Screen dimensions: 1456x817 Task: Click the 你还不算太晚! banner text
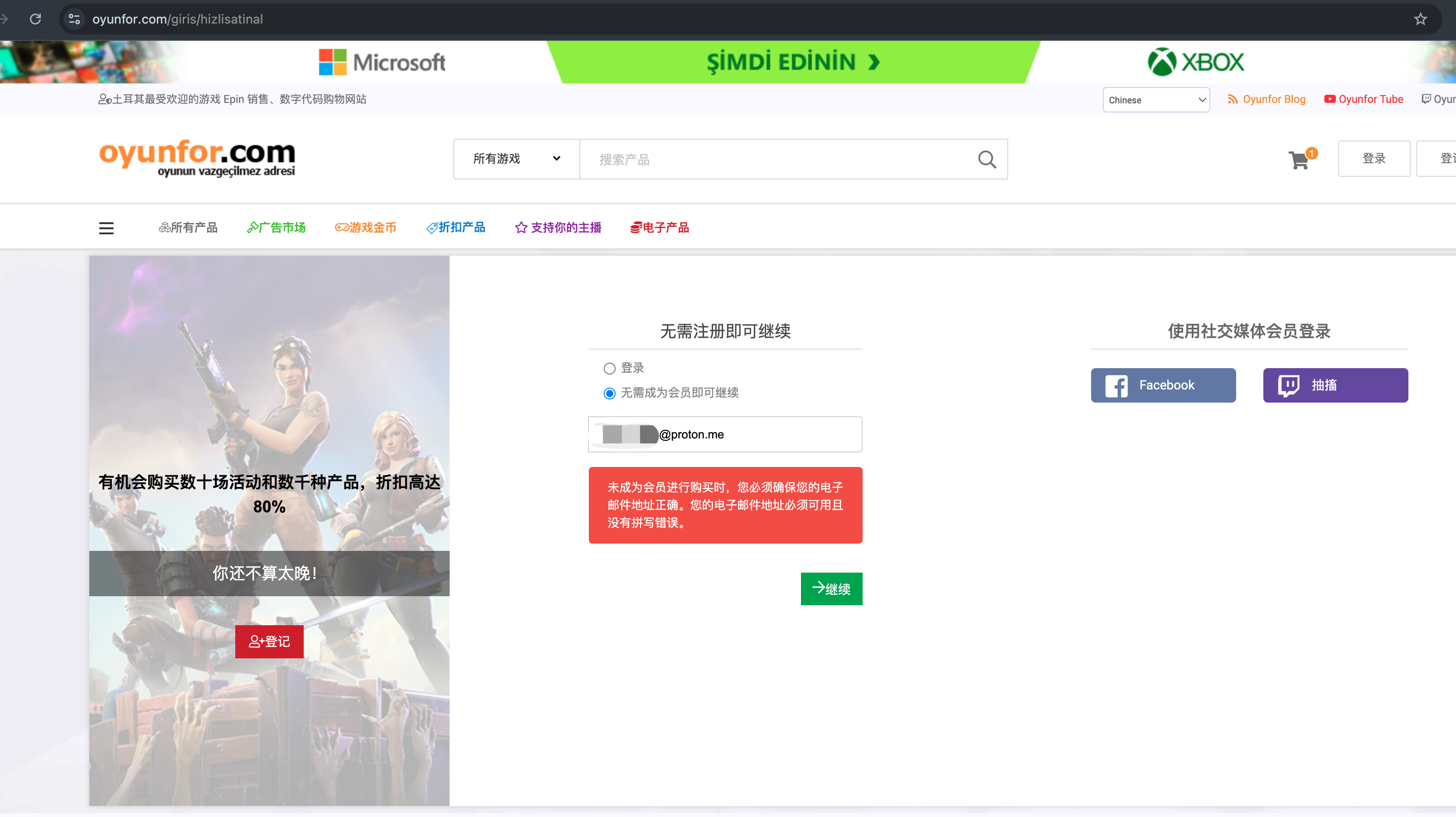click(x=265, y=574)
